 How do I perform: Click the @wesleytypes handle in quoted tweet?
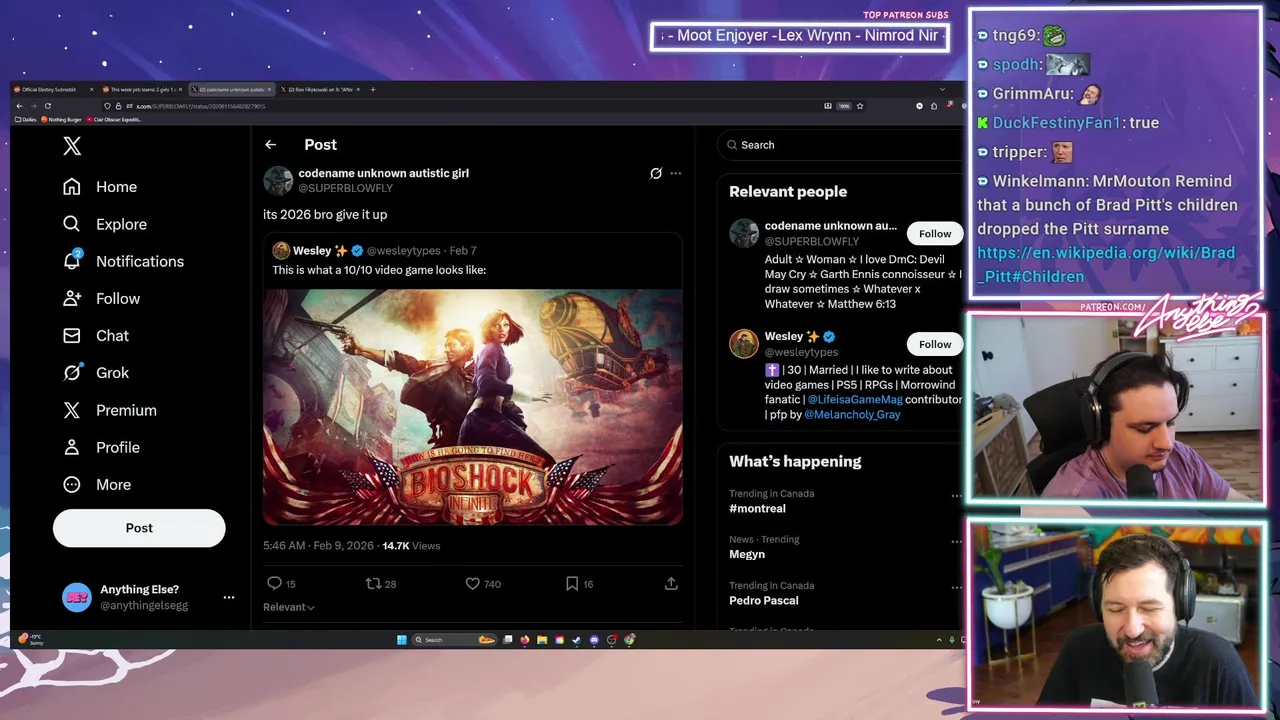click(x=403, y=251)
